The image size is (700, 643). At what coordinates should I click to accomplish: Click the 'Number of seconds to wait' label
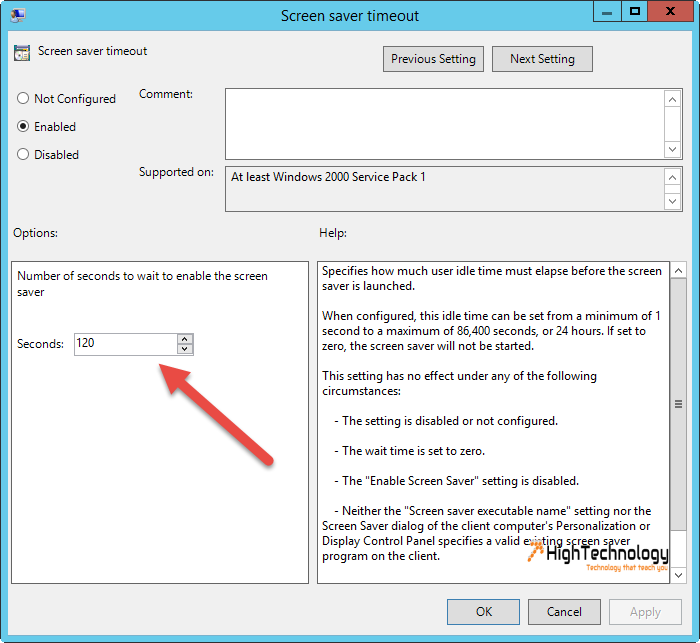click(142, 284)
